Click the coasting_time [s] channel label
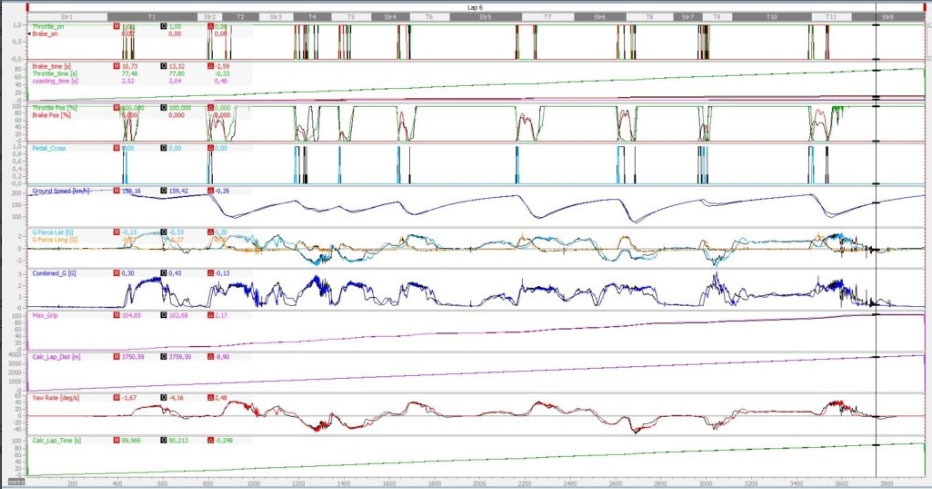This screenshot has height=489, width=932. [x=54, y=80]
